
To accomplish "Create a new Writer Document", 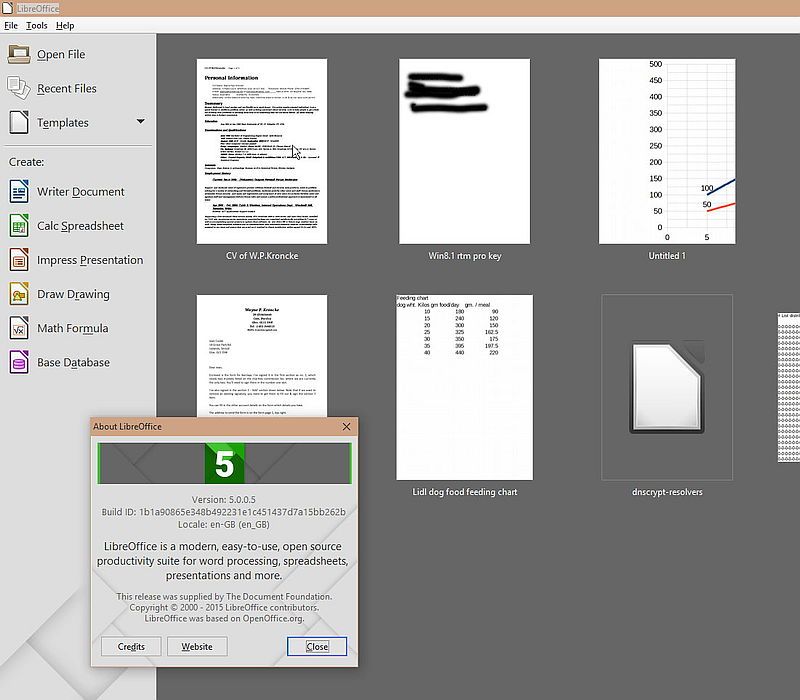I will (81, 192).
